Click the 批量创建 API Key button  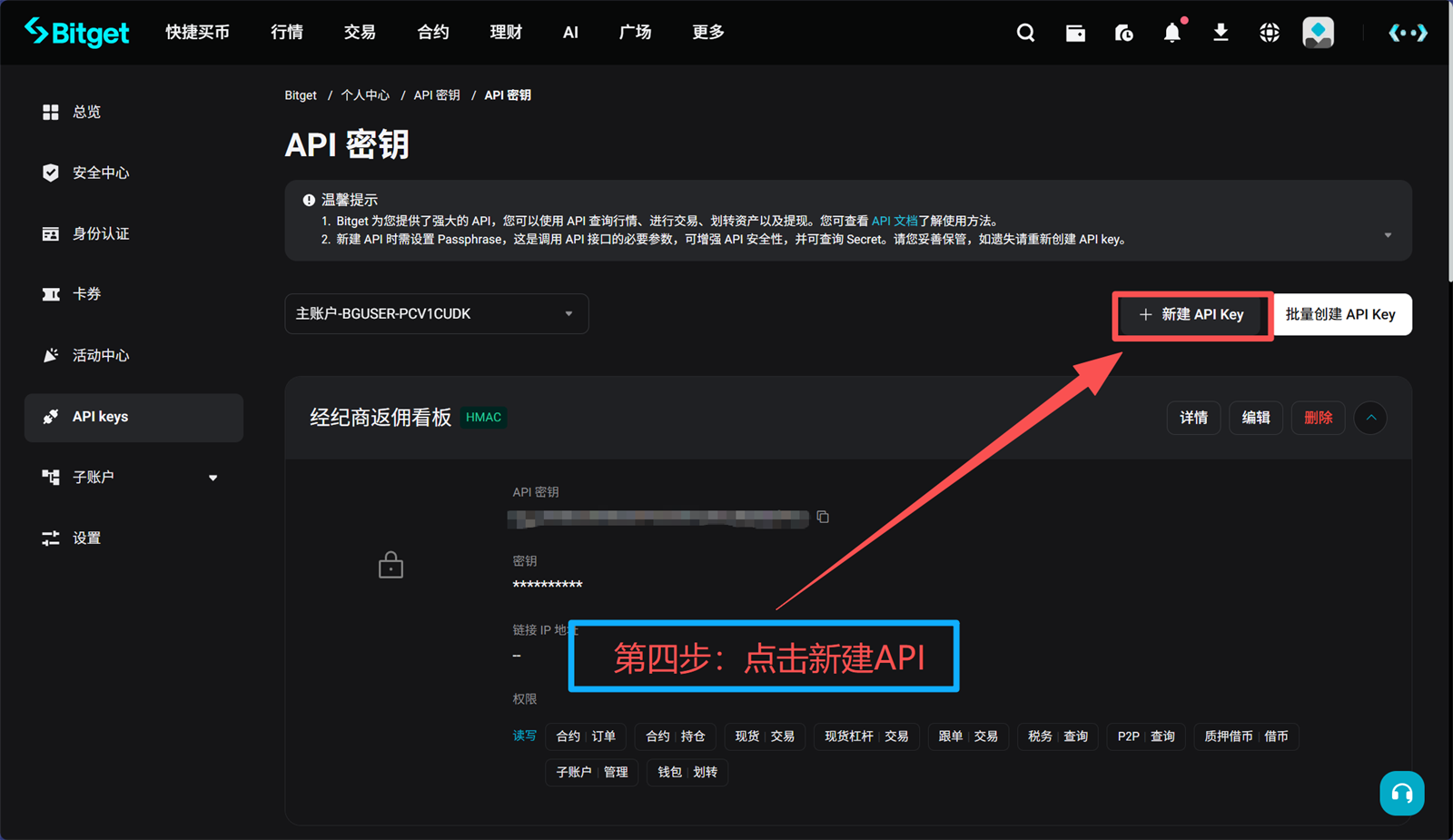coord(1340,314)
